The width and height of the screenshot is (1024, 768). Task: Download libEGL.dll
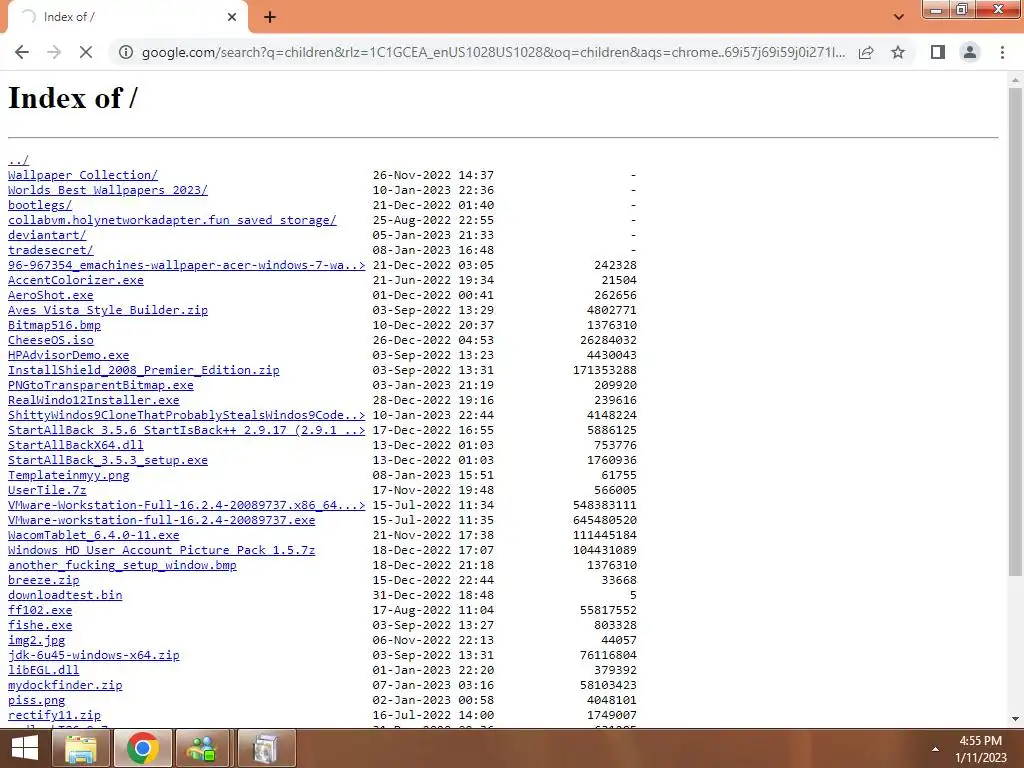click(x=44, y=671)
